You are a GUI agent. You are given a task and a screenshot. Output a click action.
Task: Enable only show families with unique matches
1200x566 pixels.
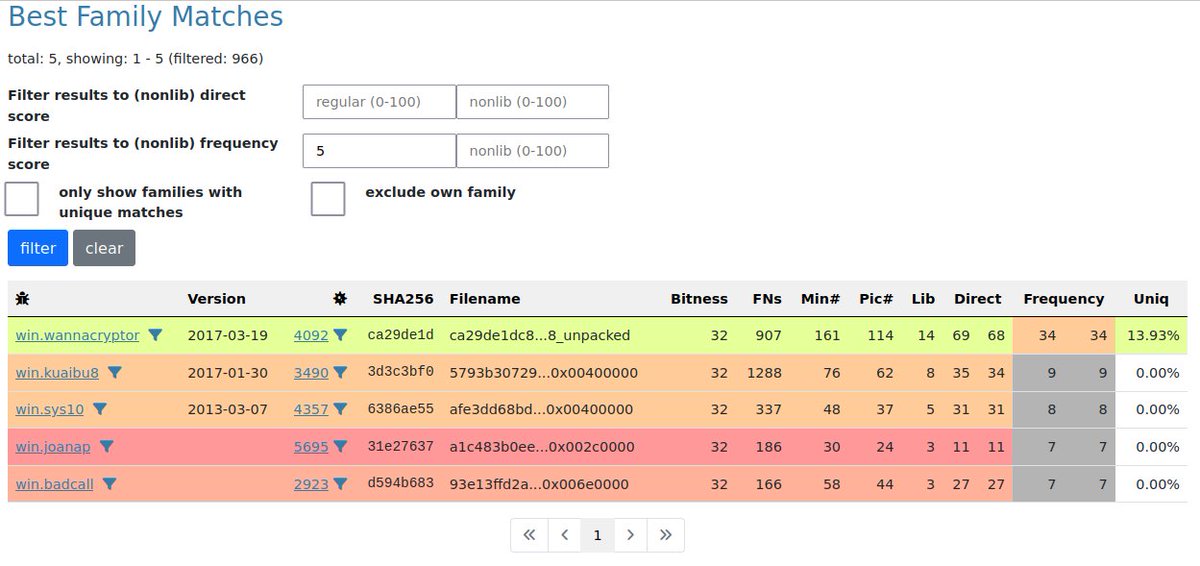22,198
